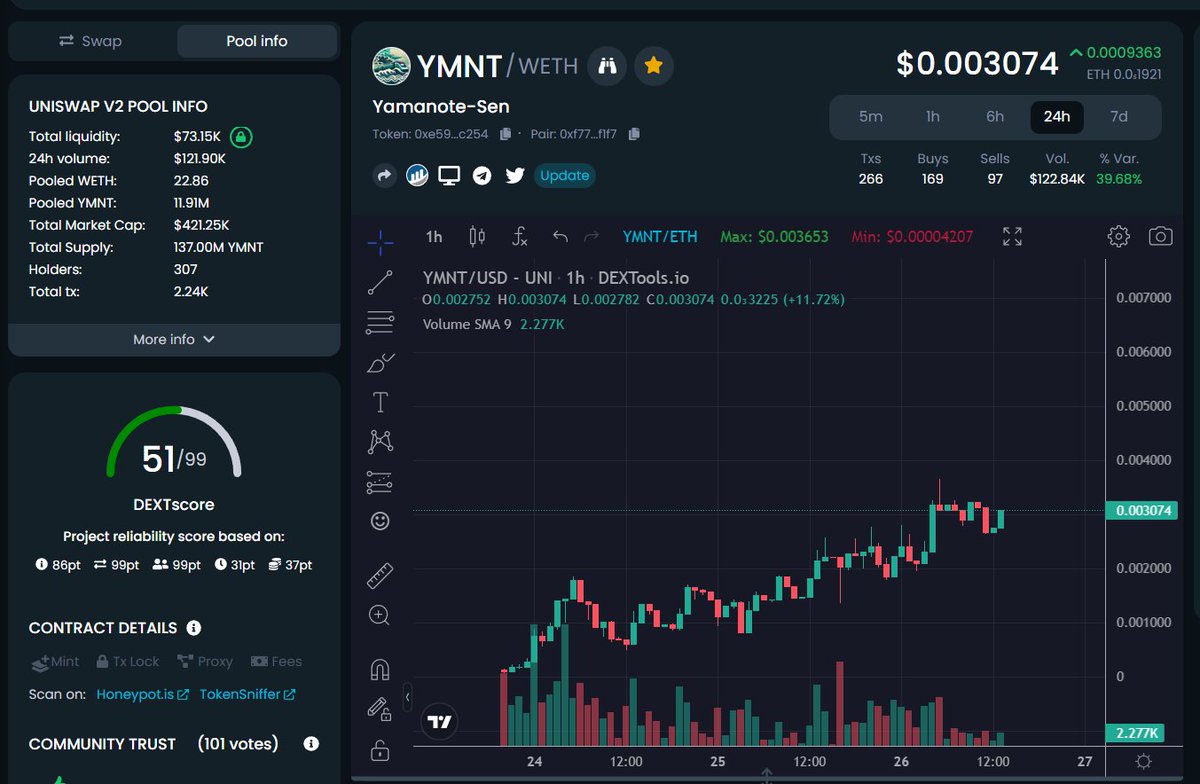Viewport: 1200px width, 784px height.
Task: Click the Update button
Action: 565,175
